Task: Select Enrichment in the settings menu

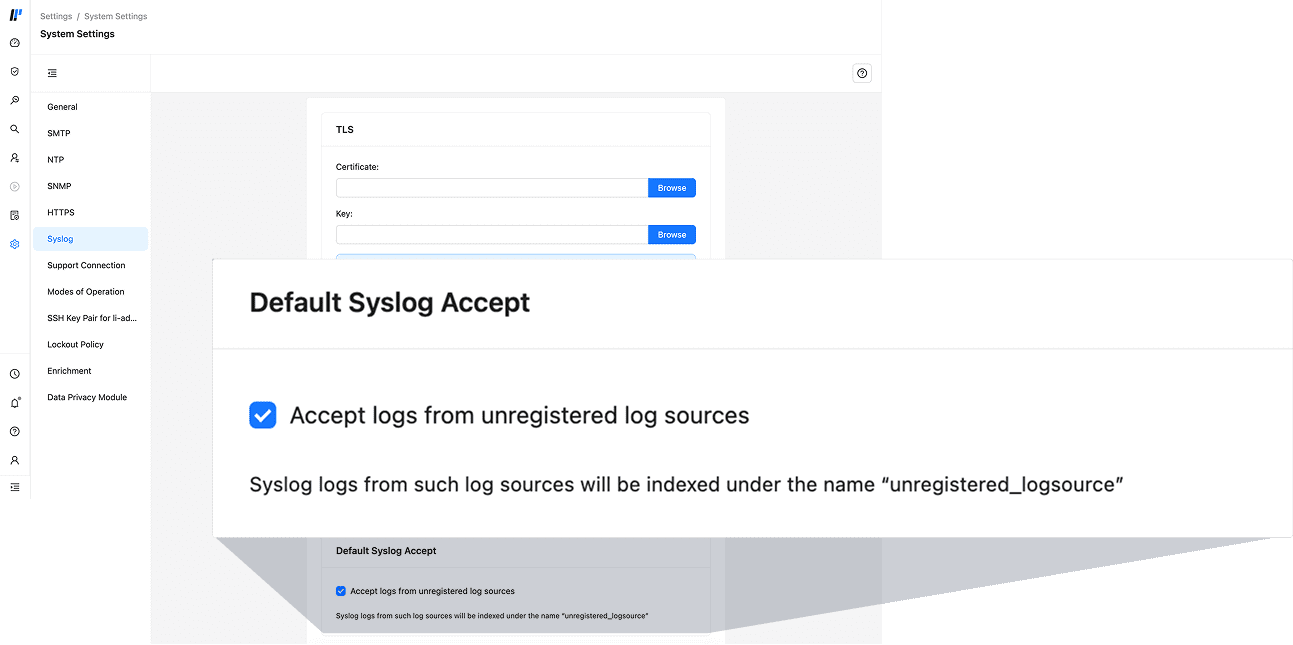Action: [x=90, y=371]
